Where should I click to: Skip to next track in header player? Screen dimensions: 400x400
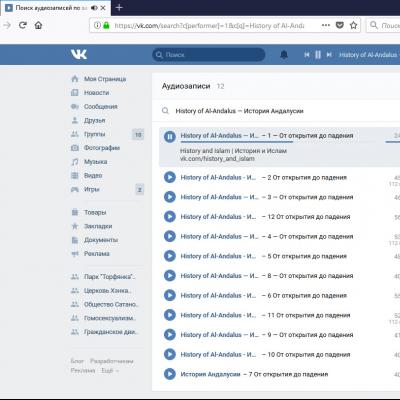[x=329, y=55]
